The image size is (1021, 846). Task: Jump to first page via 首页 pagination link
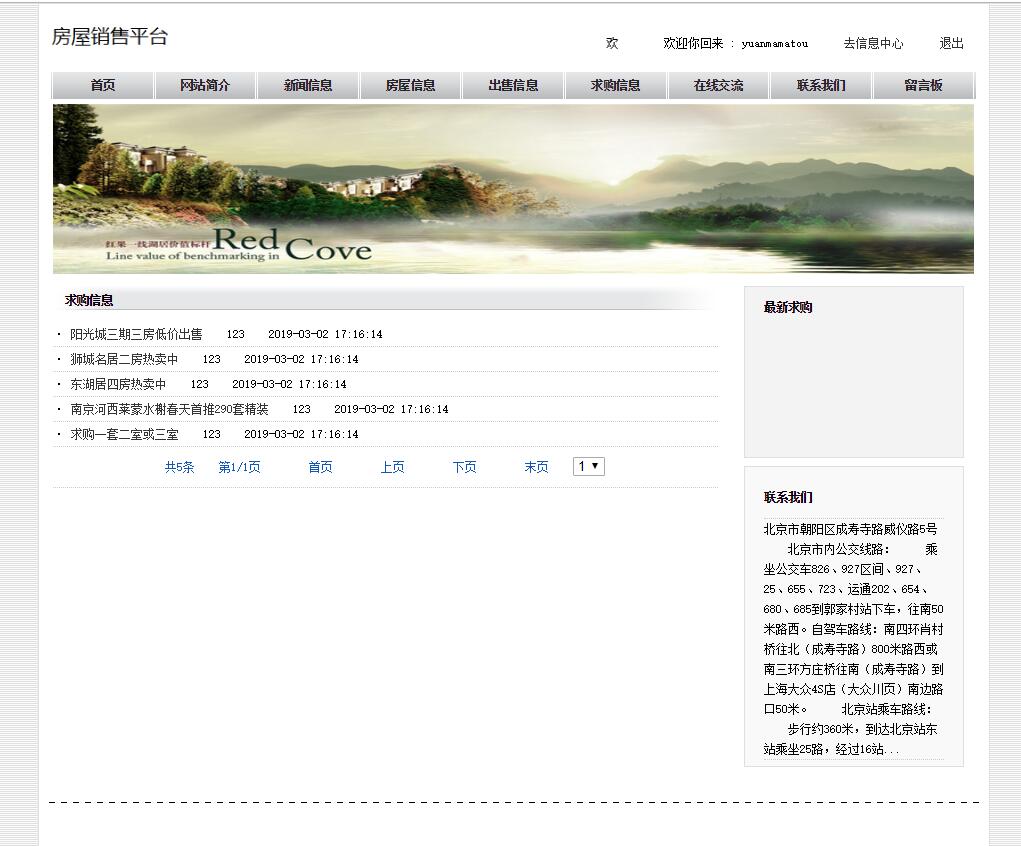tap(320, 466)
